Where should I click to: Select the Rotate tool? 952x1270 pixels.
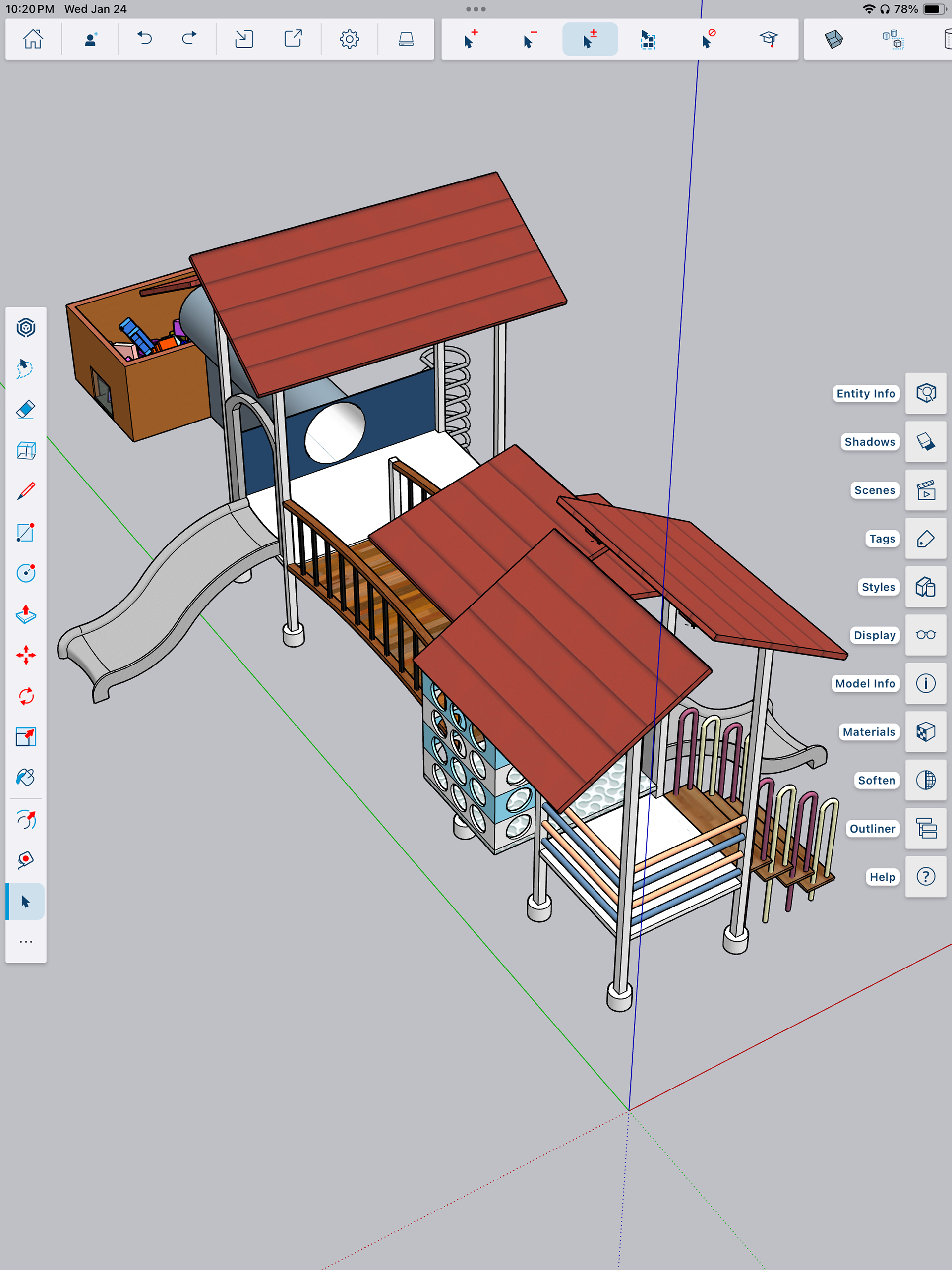click(26, 696)
